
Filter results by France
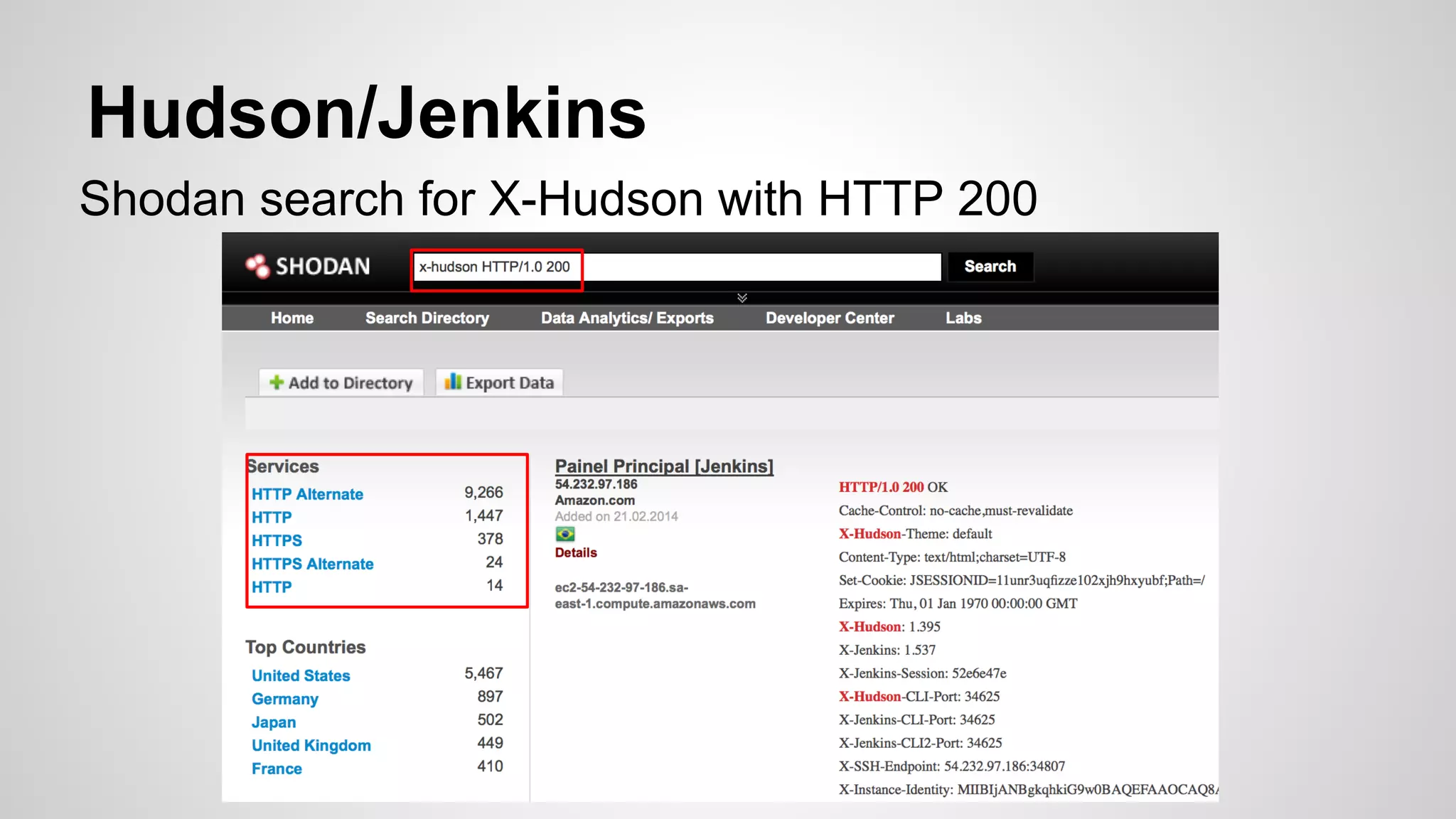coord(277,769)
